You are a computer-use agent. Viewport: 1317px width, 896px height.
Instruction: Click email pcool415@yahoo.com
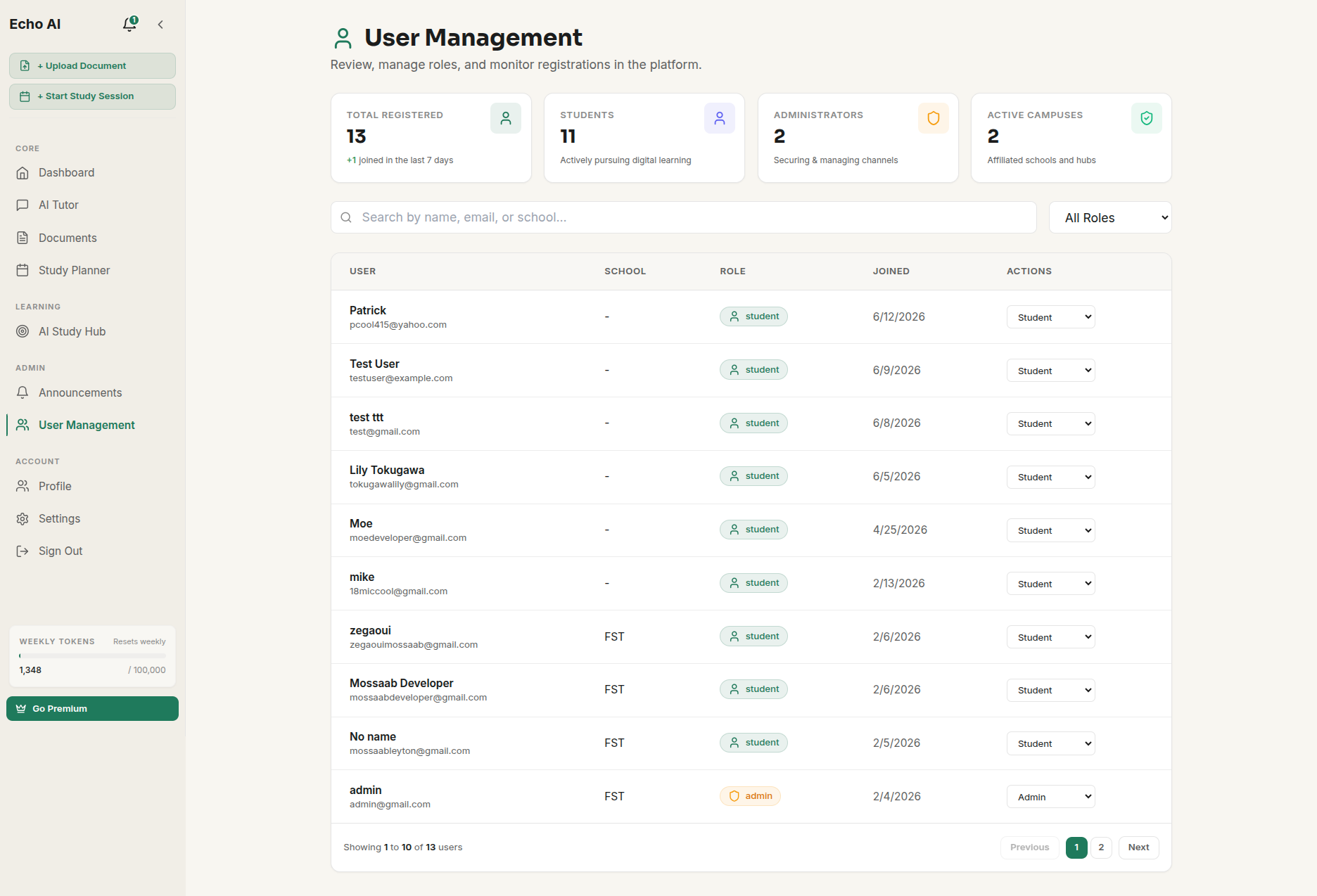point(398,325)
